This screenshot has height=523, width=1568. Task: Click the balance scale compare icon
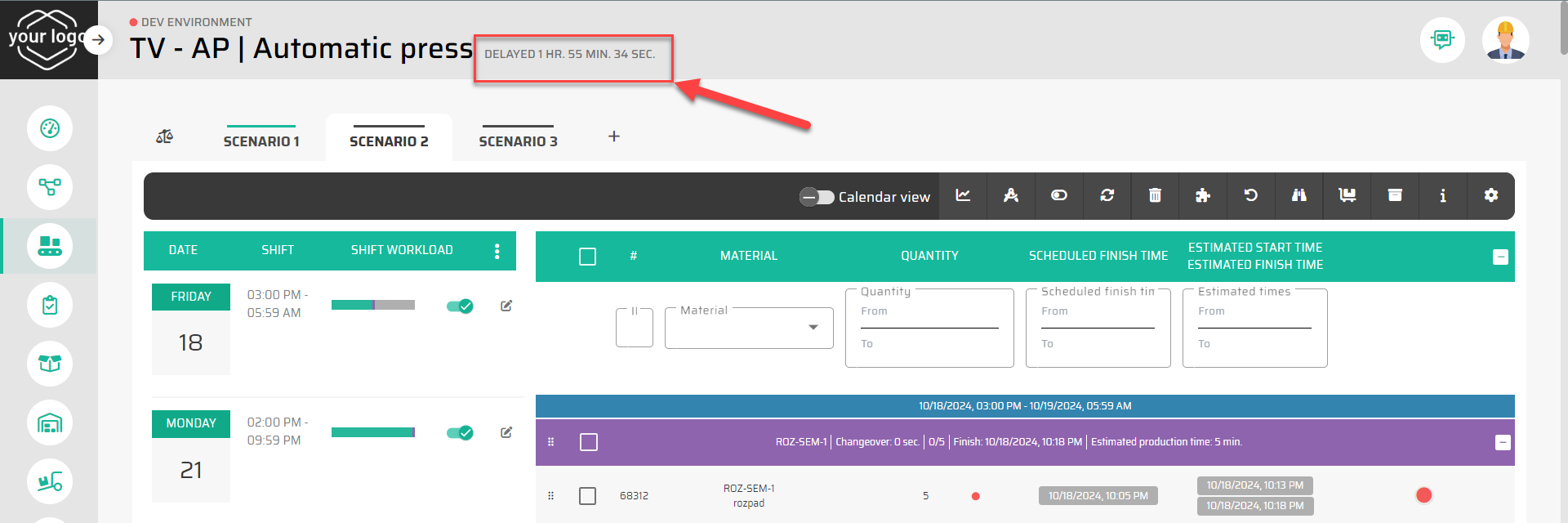pyautogui.click(x=164, y=136)
